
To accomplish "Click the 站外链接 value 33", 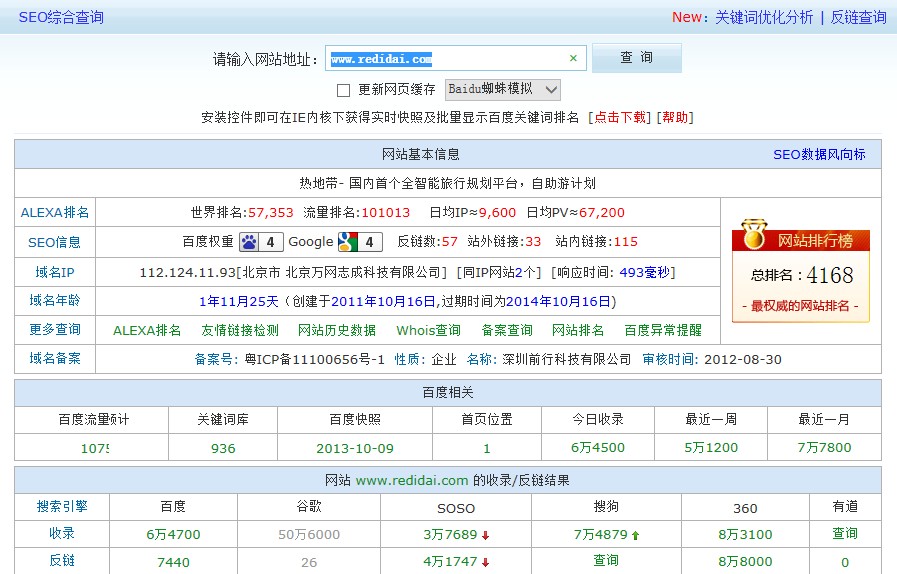I will click(533, 242).
